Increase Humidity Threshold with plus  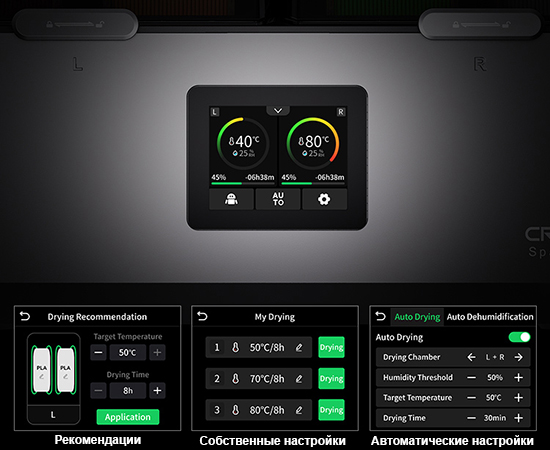tap(518, 377)
